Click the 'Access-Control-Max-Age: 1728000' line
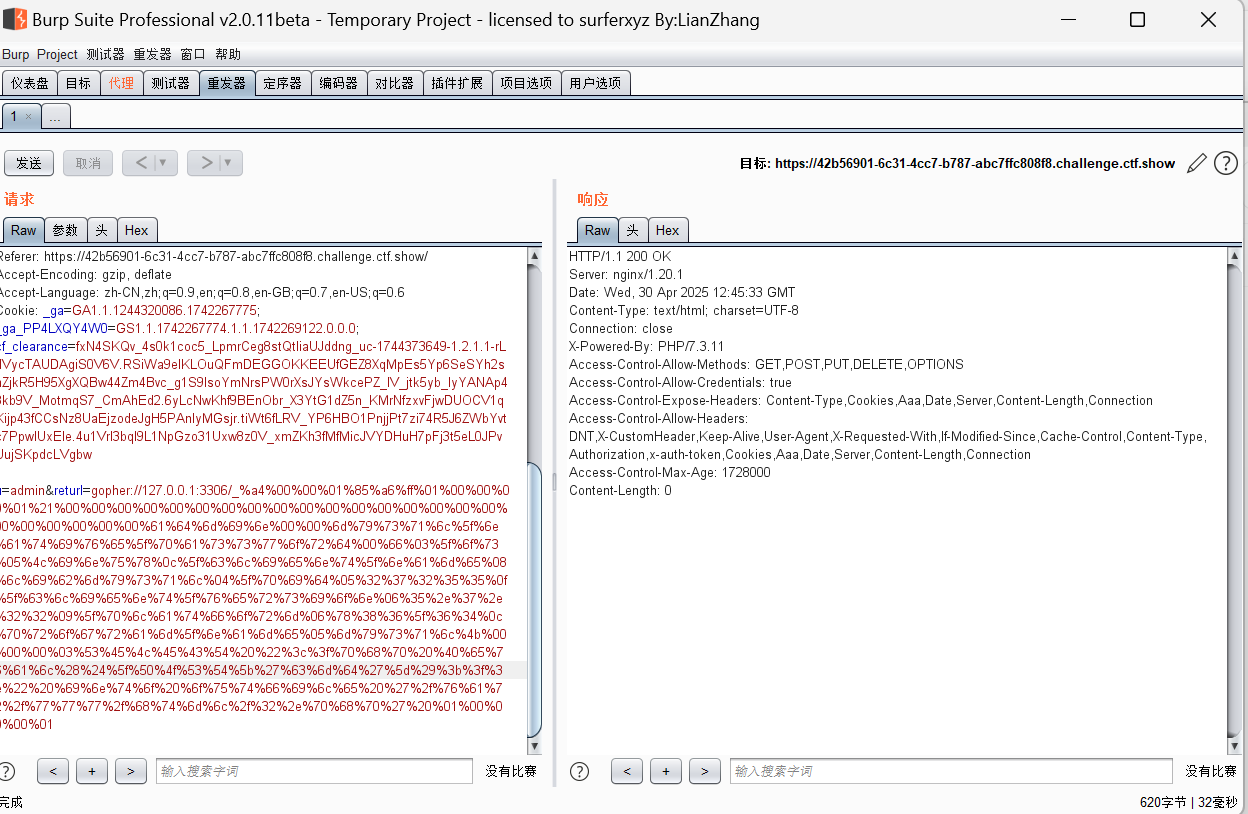This screenshot has width=1248, height=814. [x=670, y=473]
